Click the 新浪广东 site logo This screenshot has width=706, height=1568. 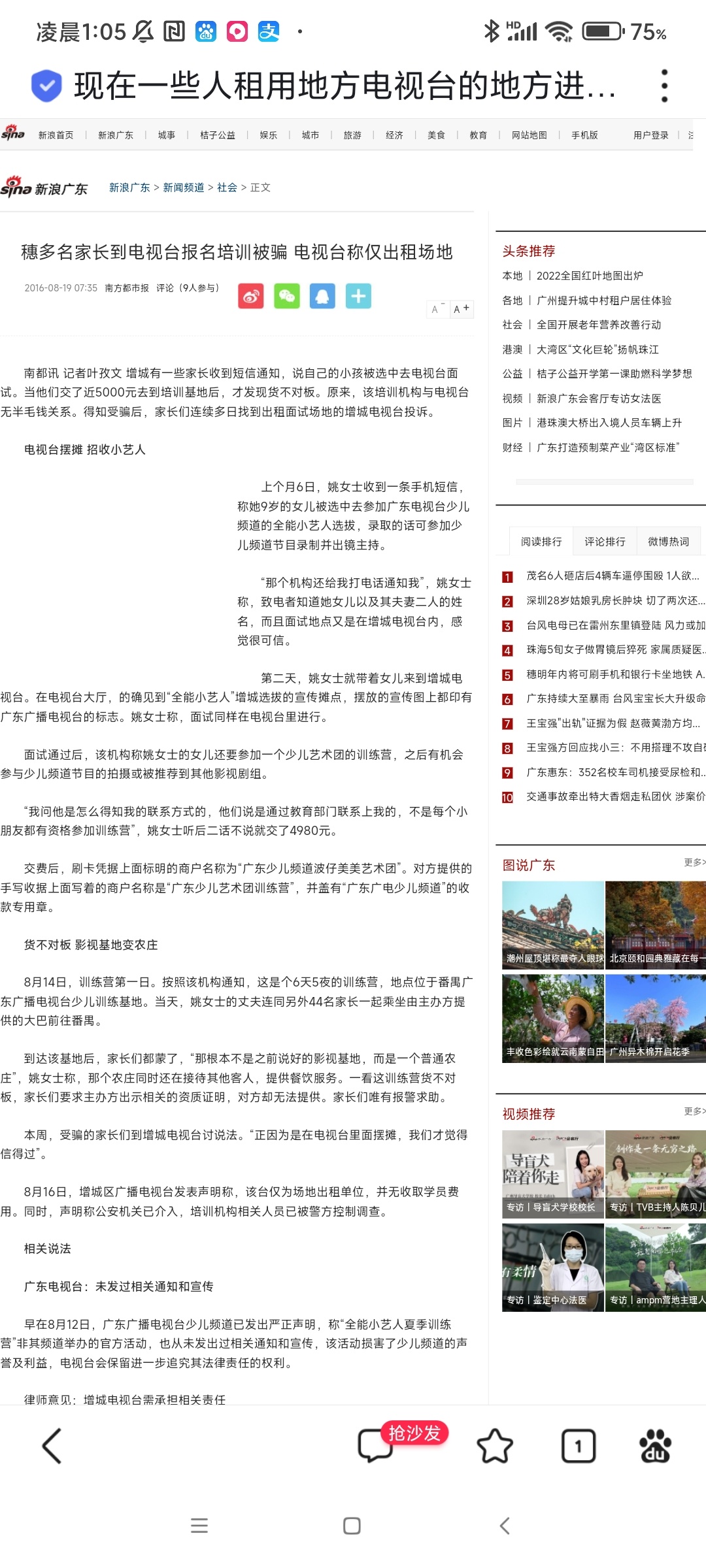(44, 187)
